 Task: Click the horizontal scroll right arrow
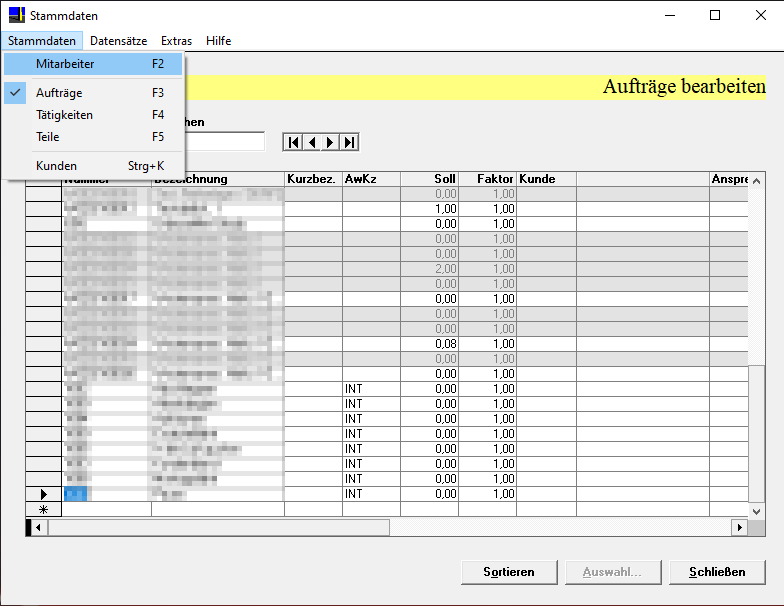(740, 527)
